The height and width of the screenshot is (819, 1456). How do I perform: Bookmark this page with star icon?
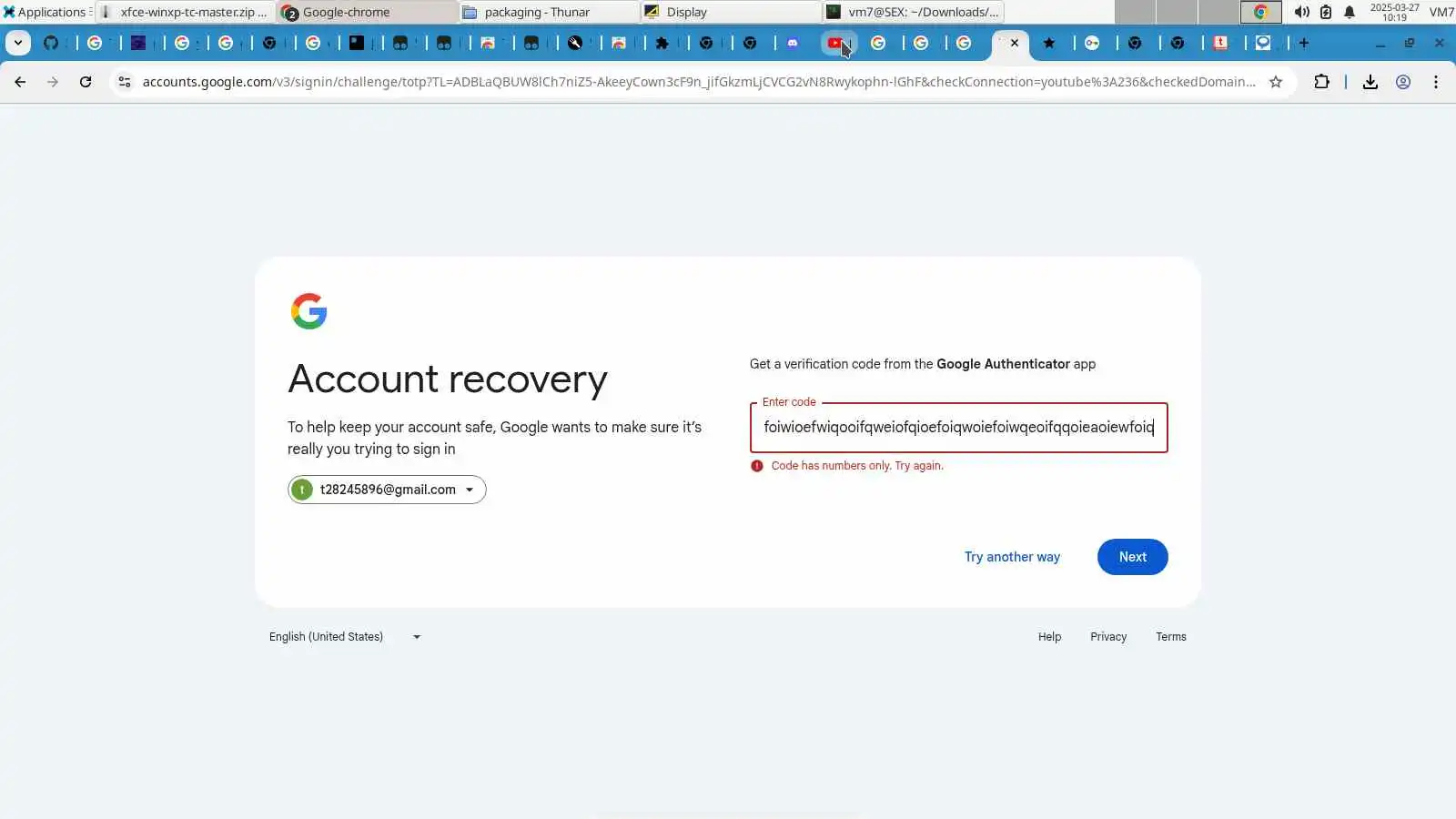(x=1276, y=82)
